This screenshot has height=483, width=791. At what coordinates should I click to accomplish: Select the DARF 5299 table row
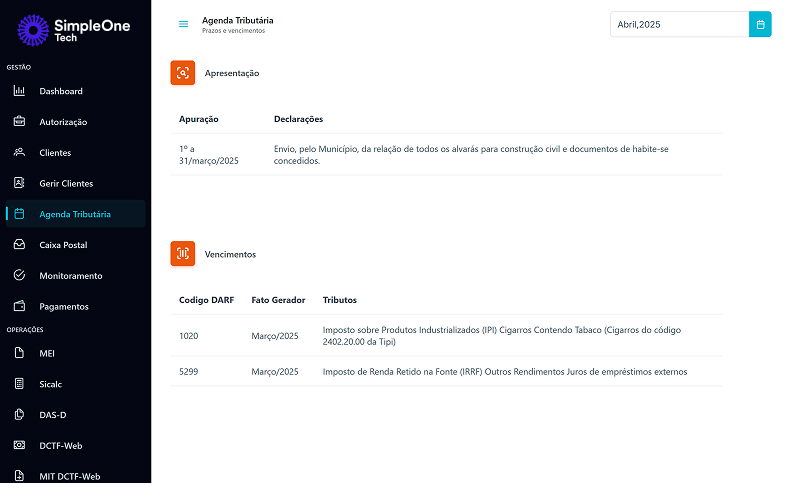coord(446,371)
